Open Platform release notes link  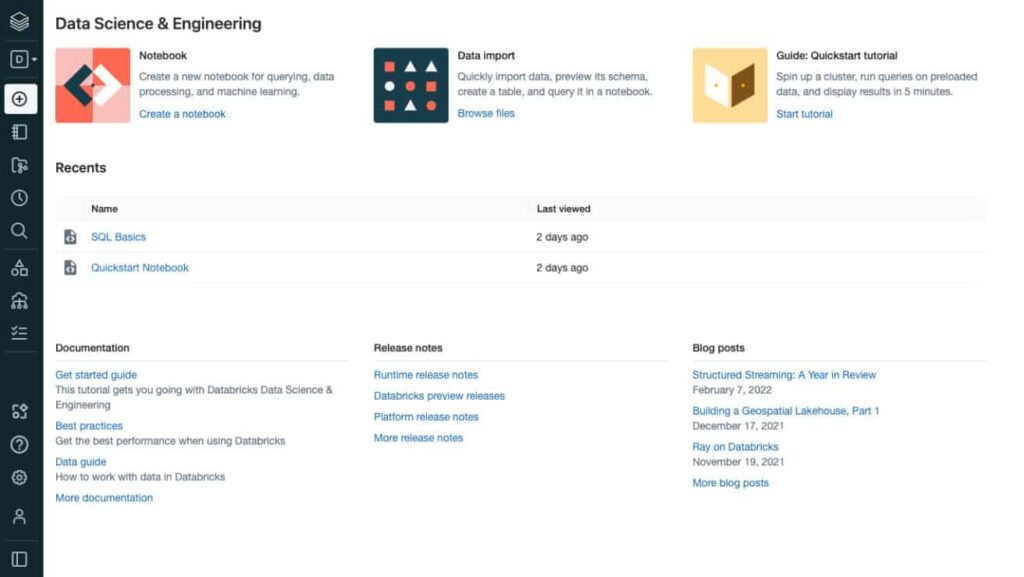(426, 416)
